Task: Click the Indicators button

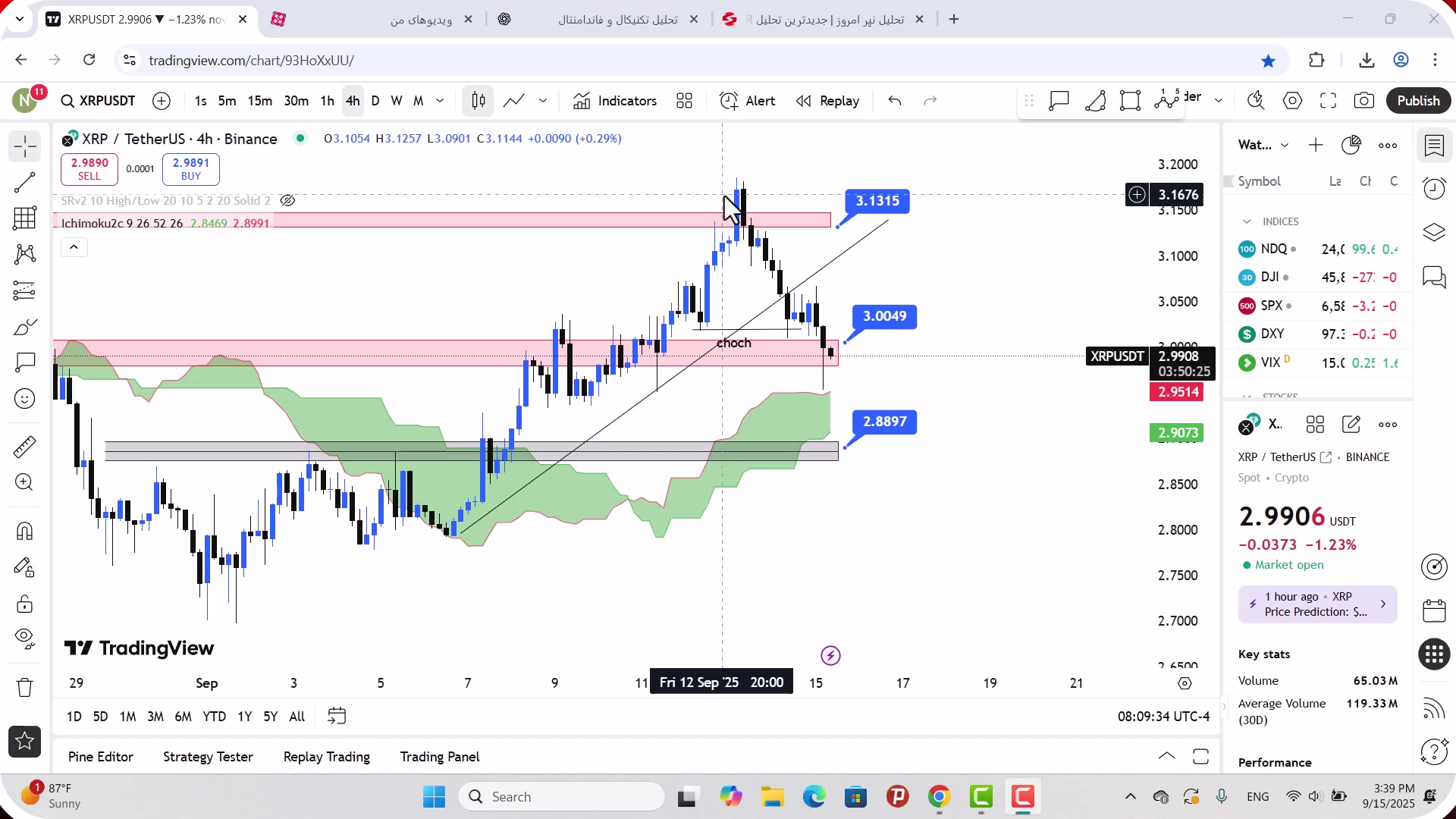Action: pyautogui.click(x=615, y=101)
